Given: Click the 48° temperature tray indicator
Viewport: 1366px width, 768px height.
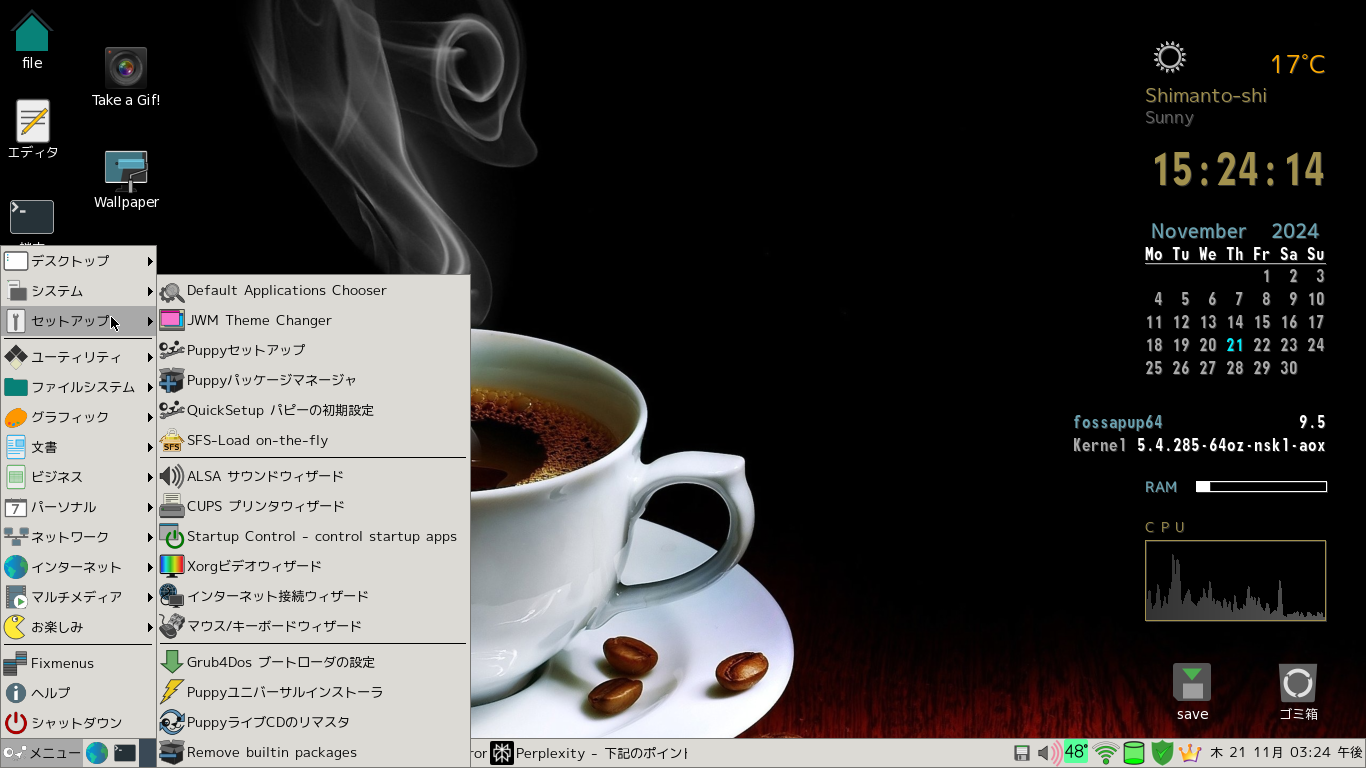Looking at the screenshot, I should point(1076,752).
